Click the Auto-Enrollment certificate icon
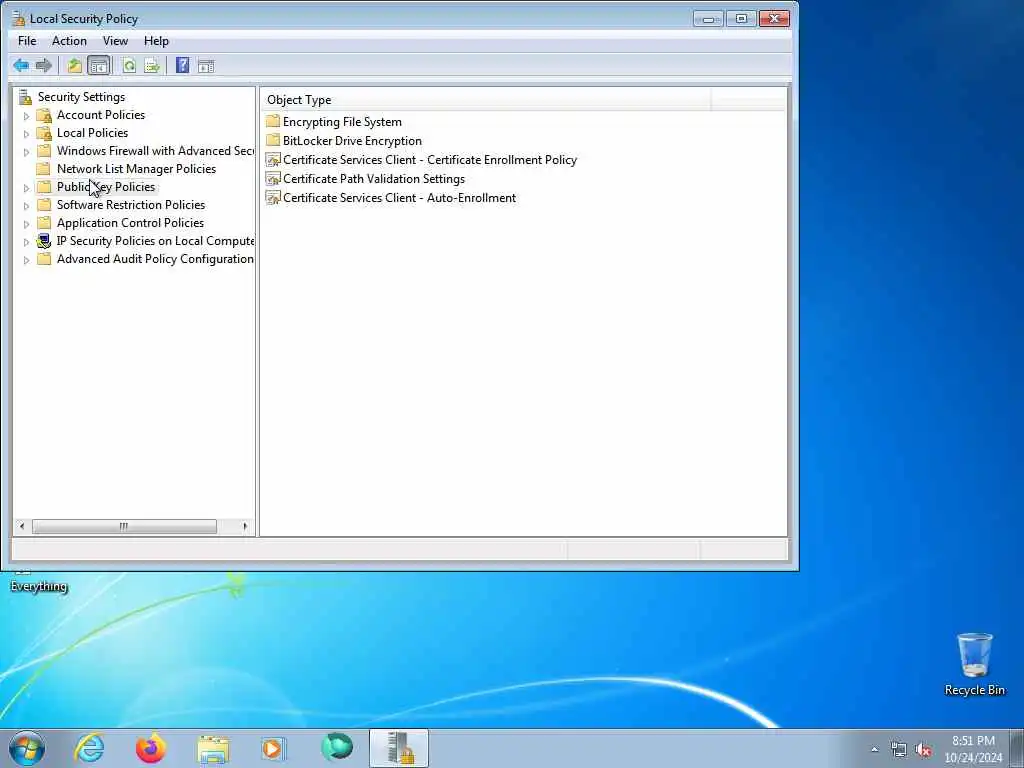 [x=273, y=197]
